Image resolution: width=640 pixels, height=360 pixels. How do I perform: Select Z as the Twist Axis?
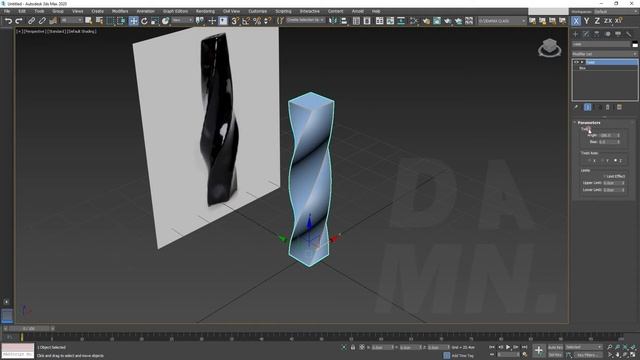[616, 160]
